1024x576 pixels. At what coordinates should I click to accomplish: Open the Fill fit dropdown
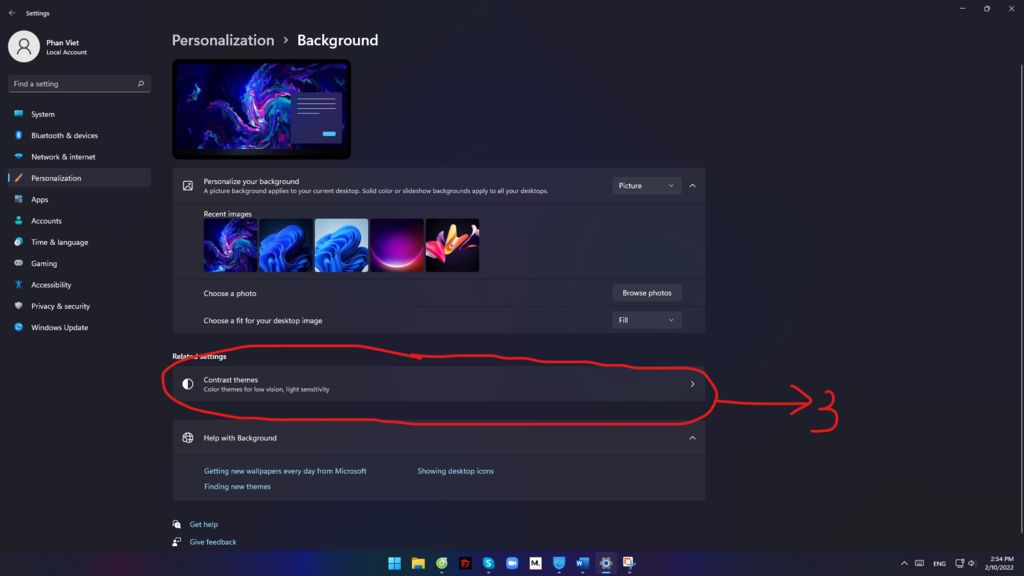tap(646, 320)
